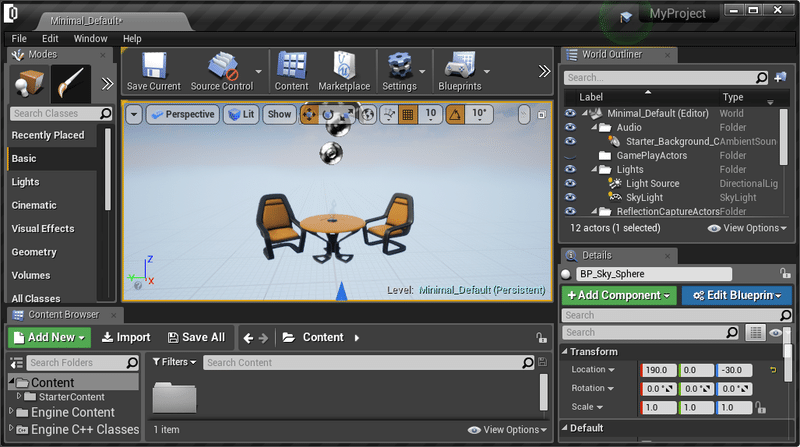Open the Help menu
Viewport: 800px width, 447px height.
pos(132,39)
